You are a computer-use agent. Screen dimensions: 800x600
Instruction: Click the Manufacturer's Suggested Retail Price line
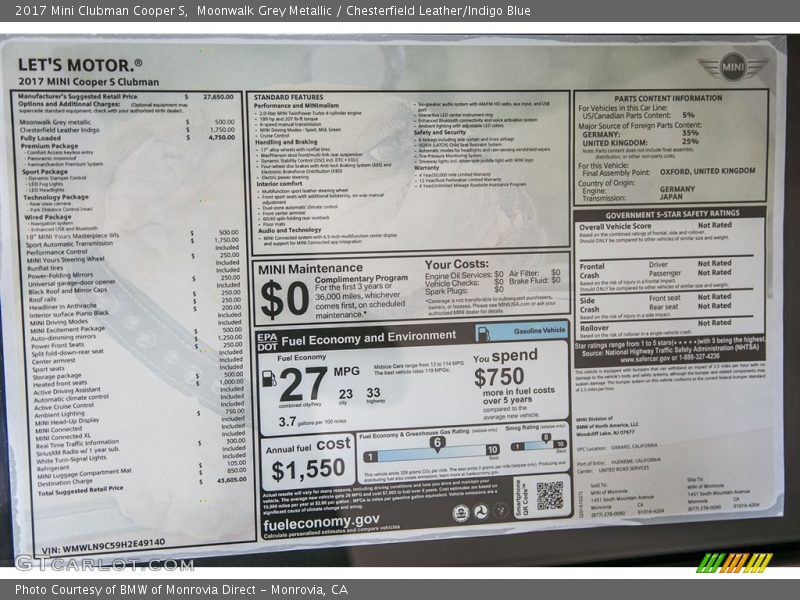78,96
